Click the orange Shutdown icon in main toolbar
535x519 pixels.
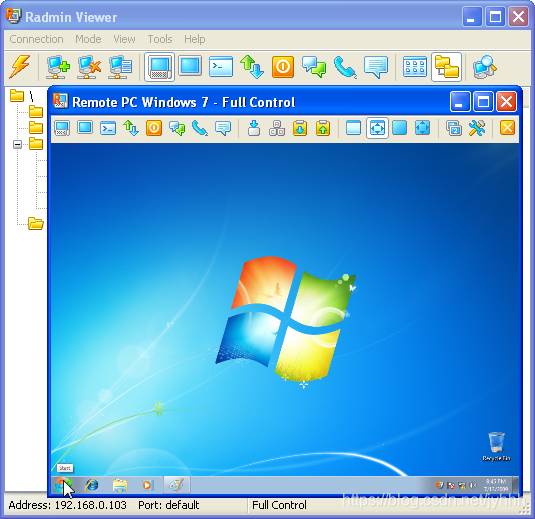[283, 67]
